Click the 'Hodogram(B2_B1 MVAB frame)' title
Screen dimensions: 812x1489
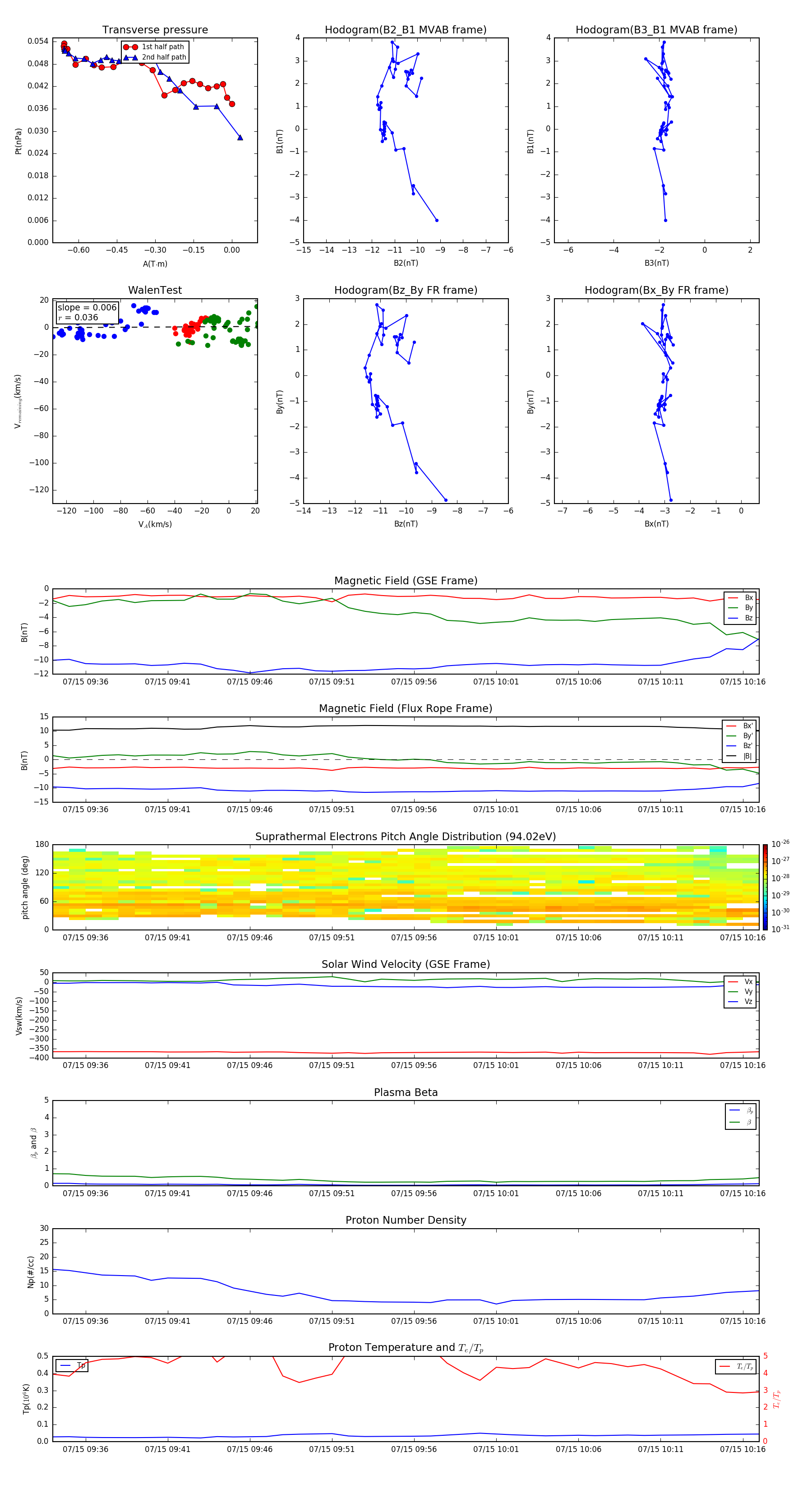[x=405, y=30]
